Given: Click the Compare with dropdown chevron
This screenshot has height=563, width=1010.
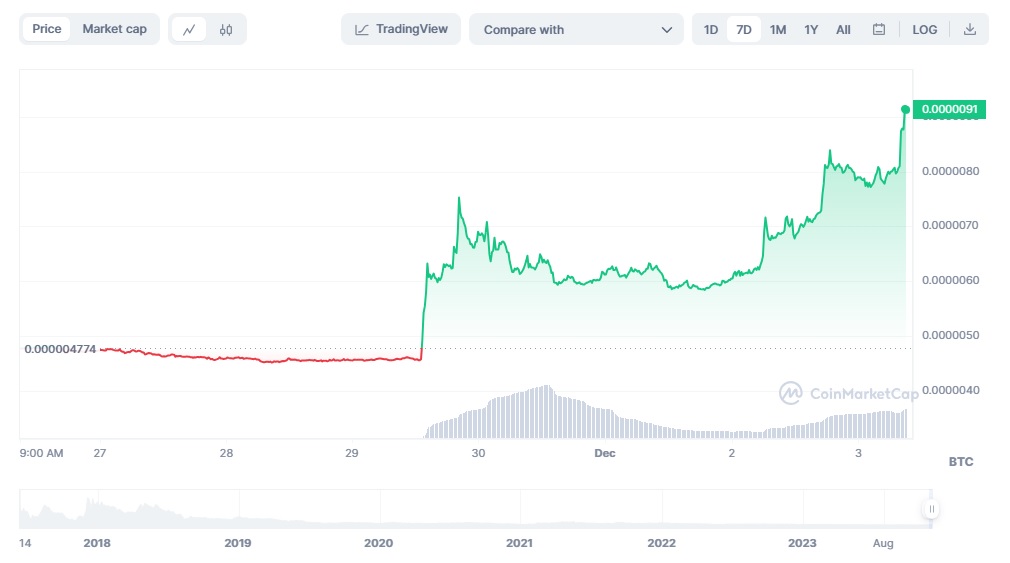Looking at the screenshot, I should coord(667,30).
